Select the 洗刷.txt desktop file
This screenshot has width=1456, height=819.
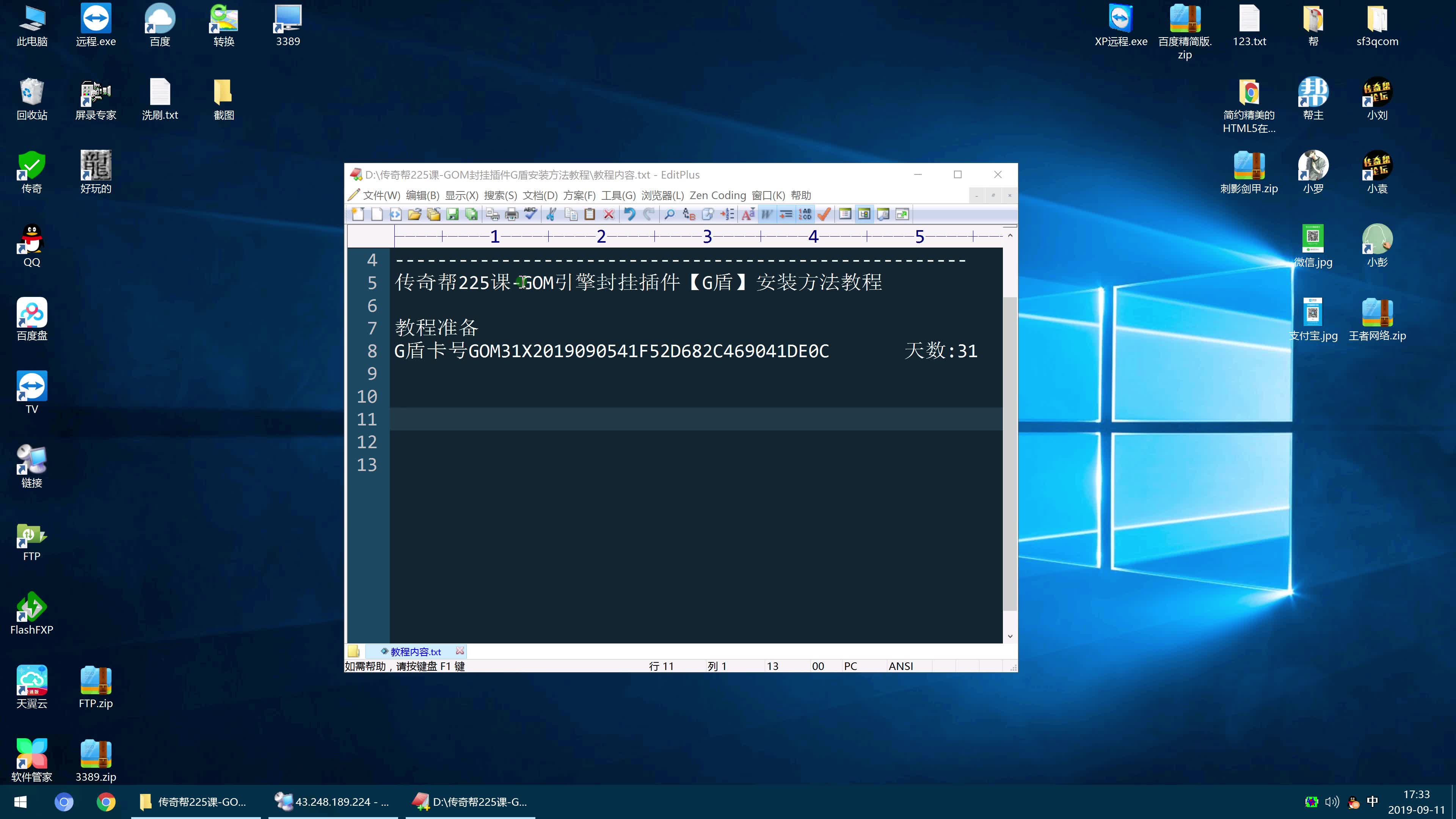coord(160,99)
